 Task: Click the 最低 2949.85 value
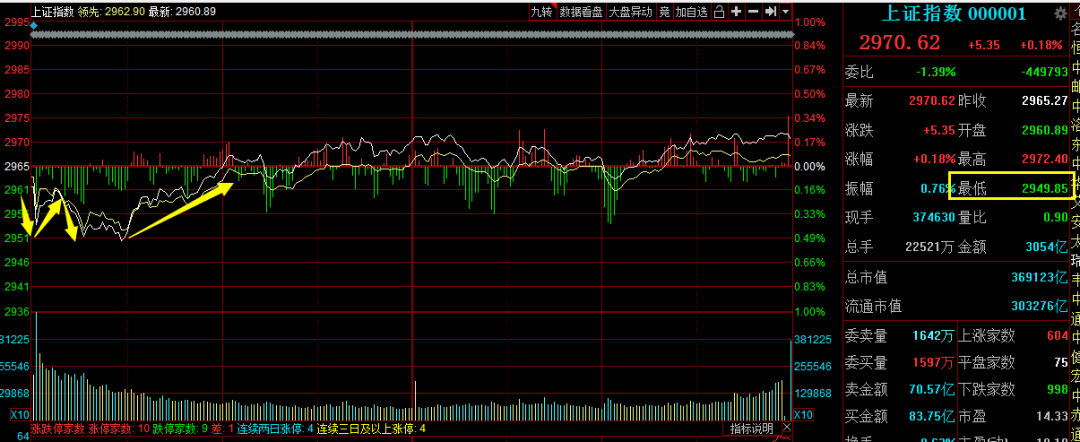1043,188
